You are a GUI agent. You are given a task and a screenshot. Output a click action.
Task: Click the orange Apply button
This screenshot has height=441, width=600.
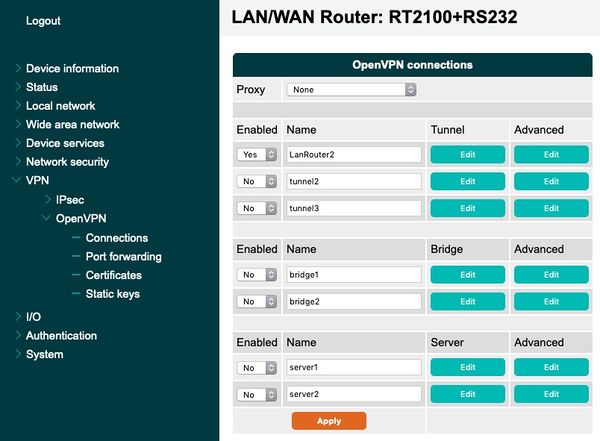329,421
